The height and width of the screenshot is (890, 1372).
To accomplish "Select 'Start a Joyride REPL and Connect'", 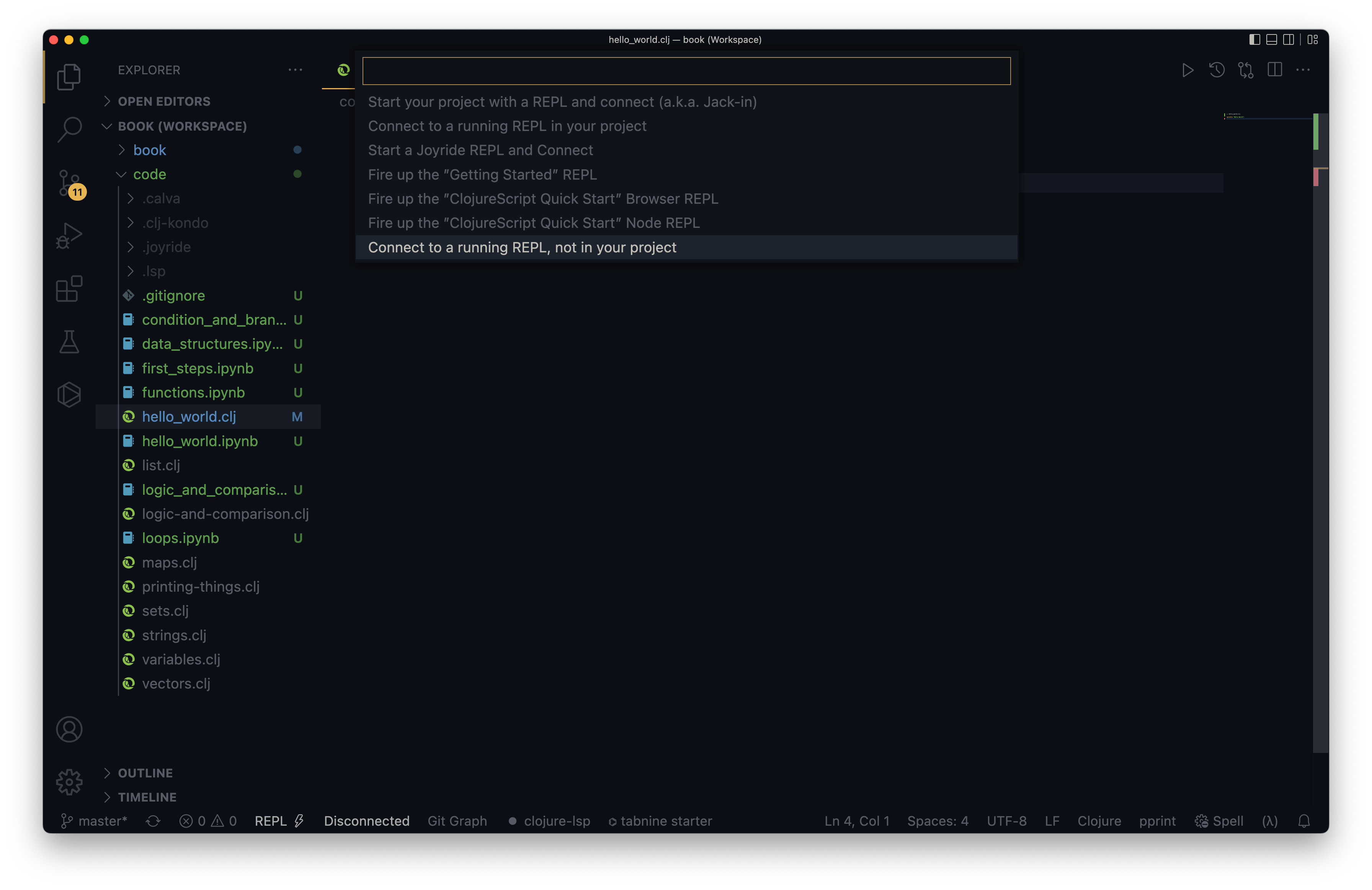I will click(480, 150).
